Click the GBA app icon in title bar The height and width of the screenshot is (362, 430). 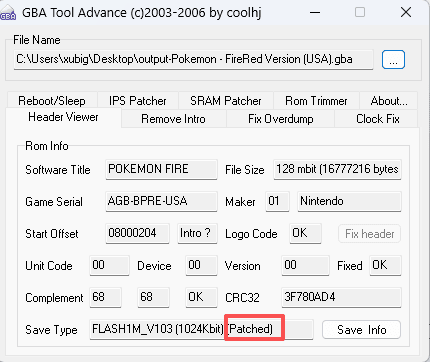click(8, 13)
